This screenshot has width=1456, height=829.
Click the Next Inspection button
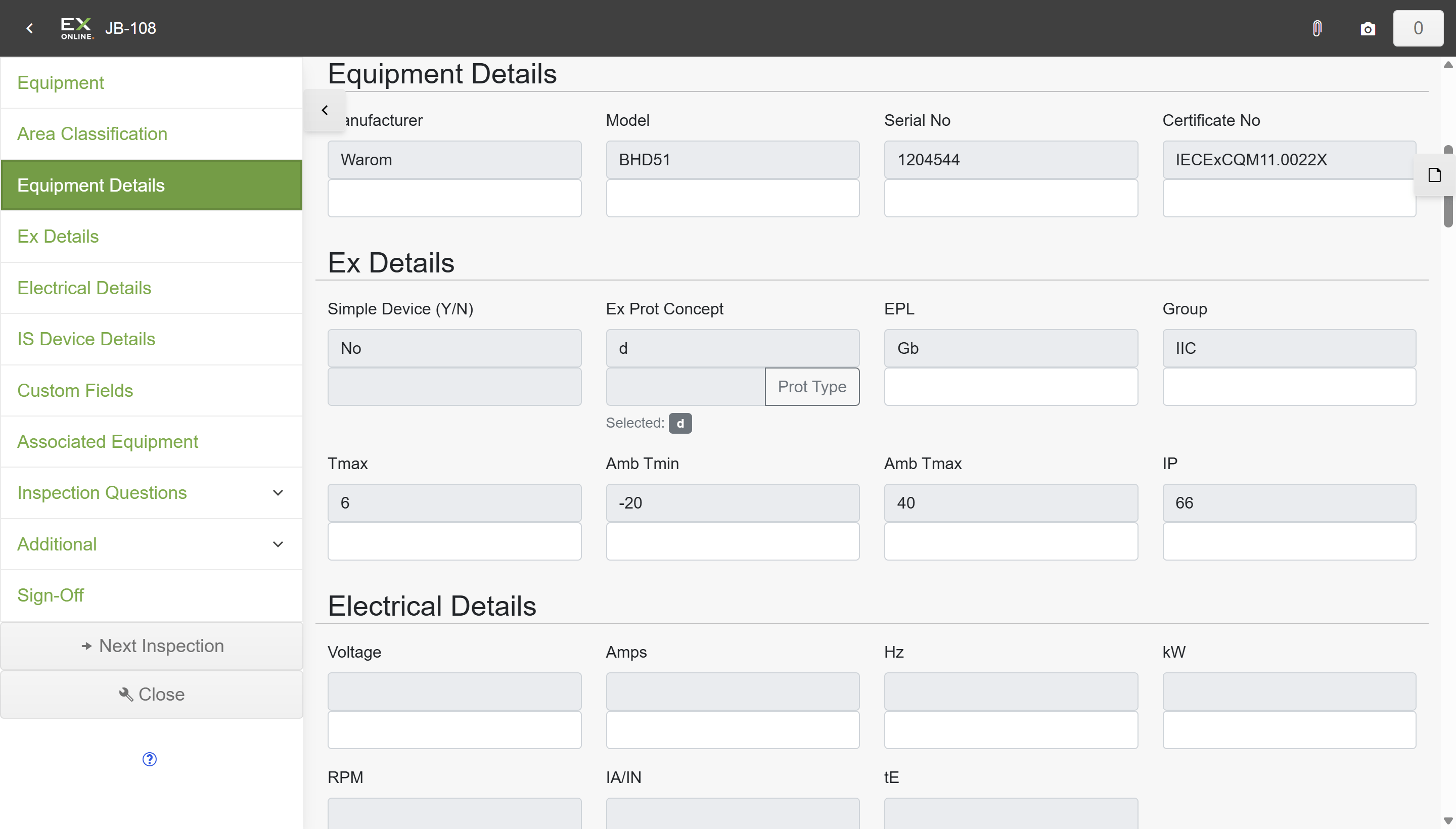tap(152, 646)
